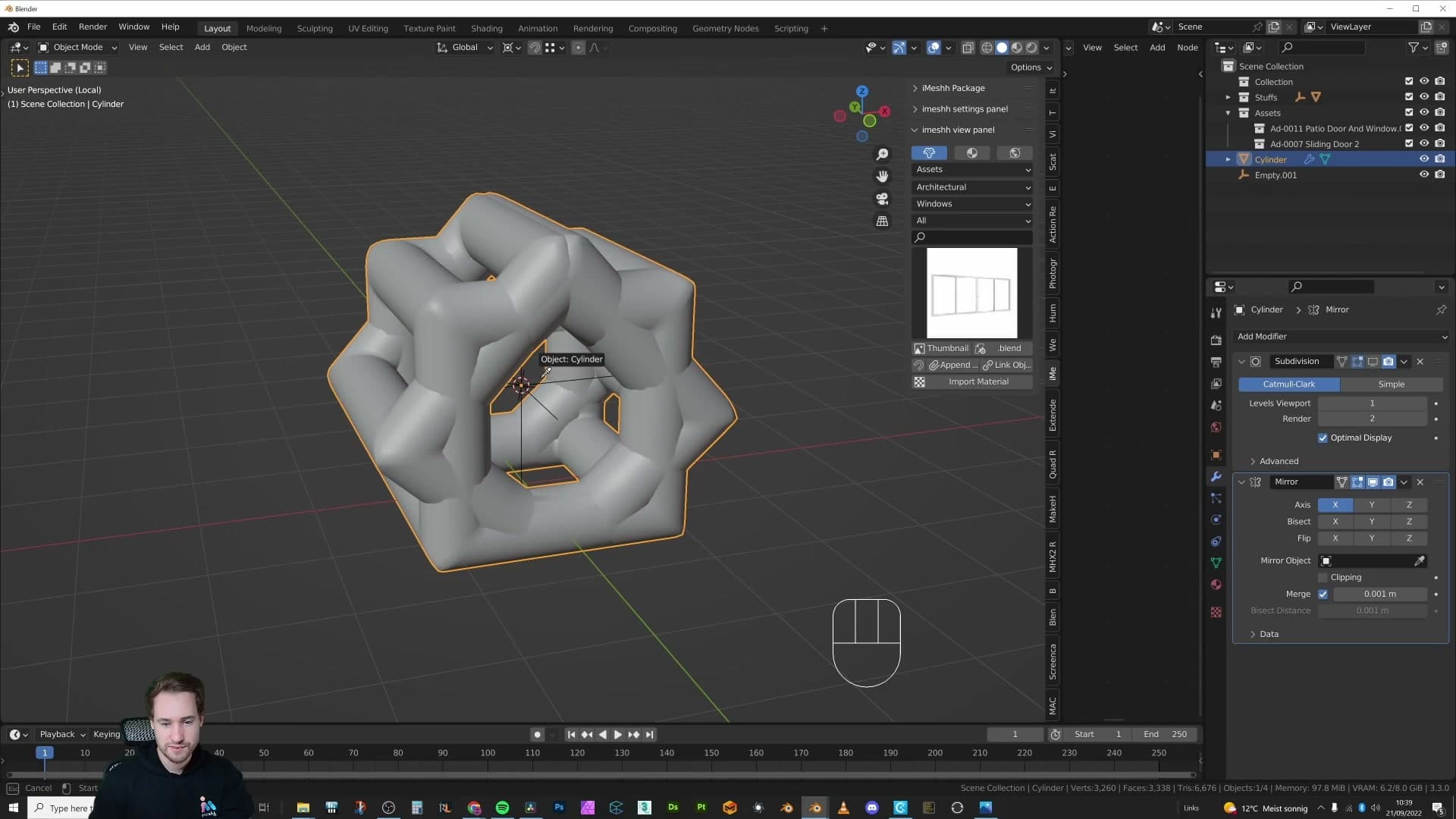This screenshot has width=1456, height=819.
Task: Open the Object Mode dropdown
Action: point(78,47)
